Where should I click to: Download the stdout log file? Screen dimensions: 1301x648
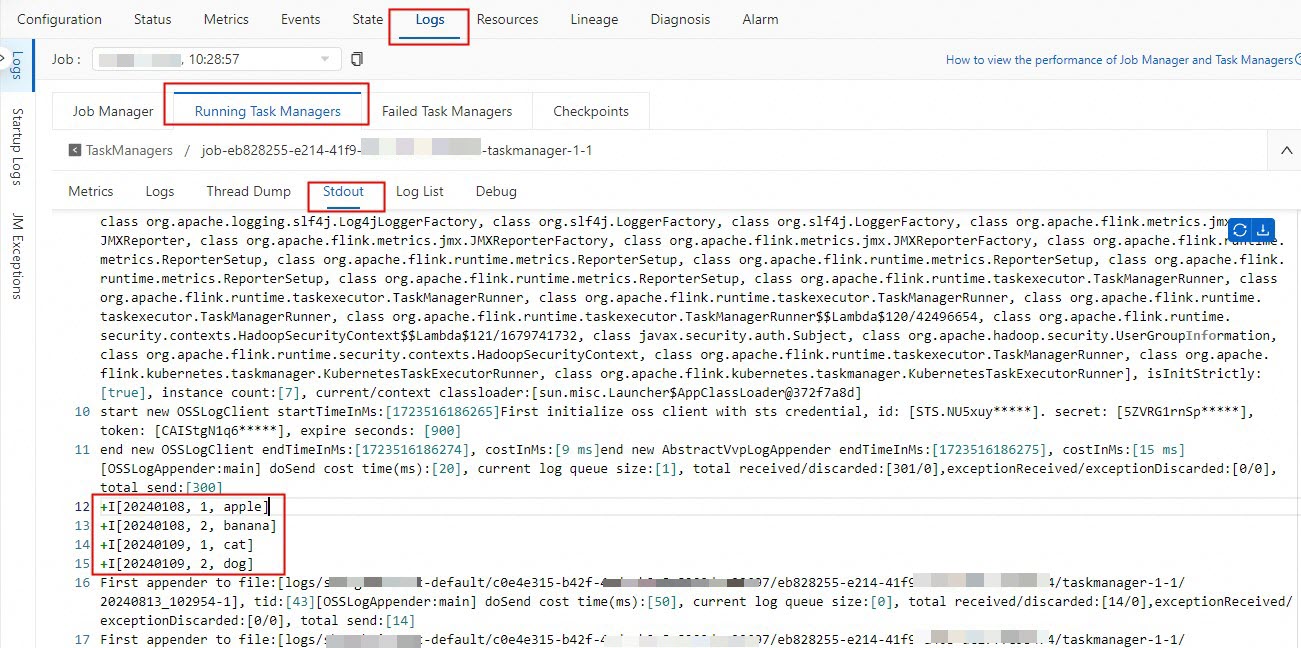point(1263,230)
